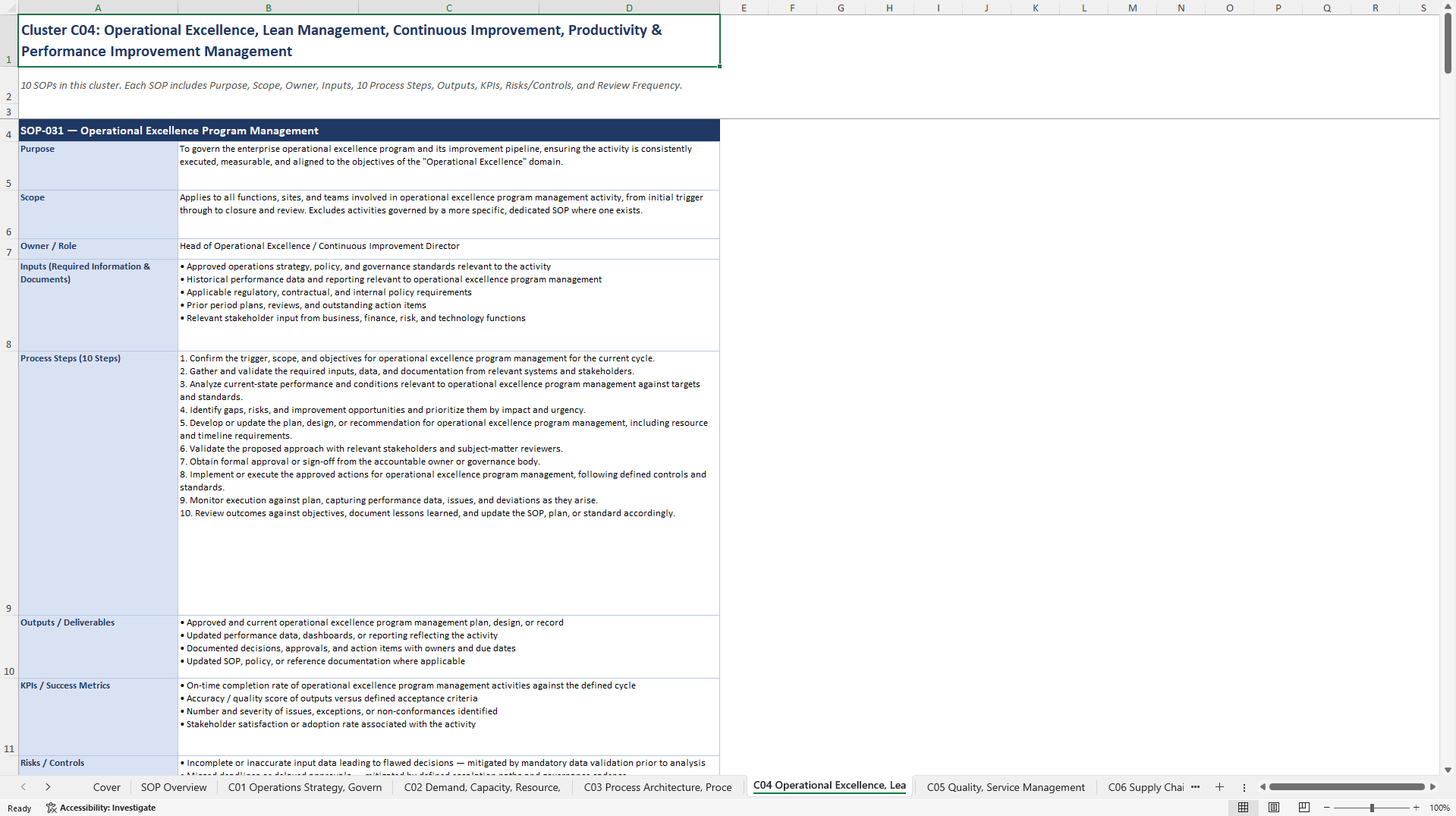
Task: Click Process Steps (10 Steps) label
Action: point(98,484)
